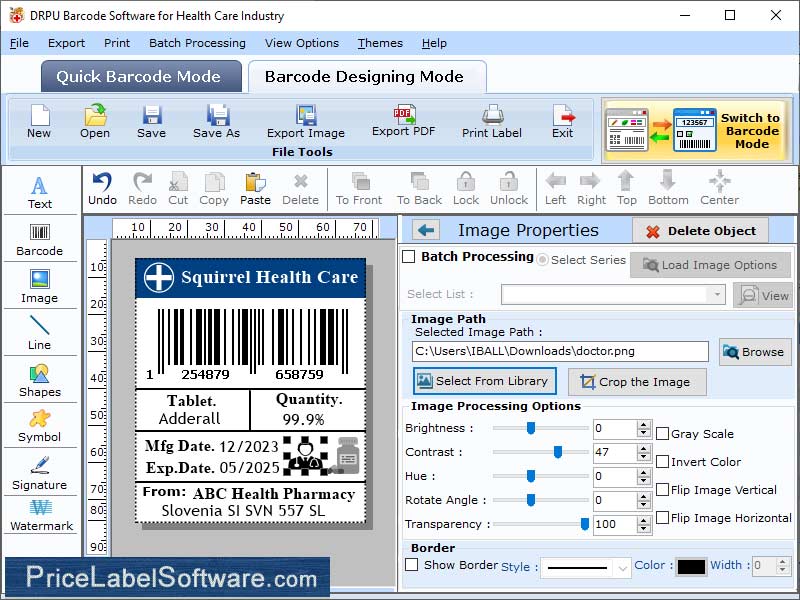
Task: Click the Contrast slider handle
Action: [558, 452]
